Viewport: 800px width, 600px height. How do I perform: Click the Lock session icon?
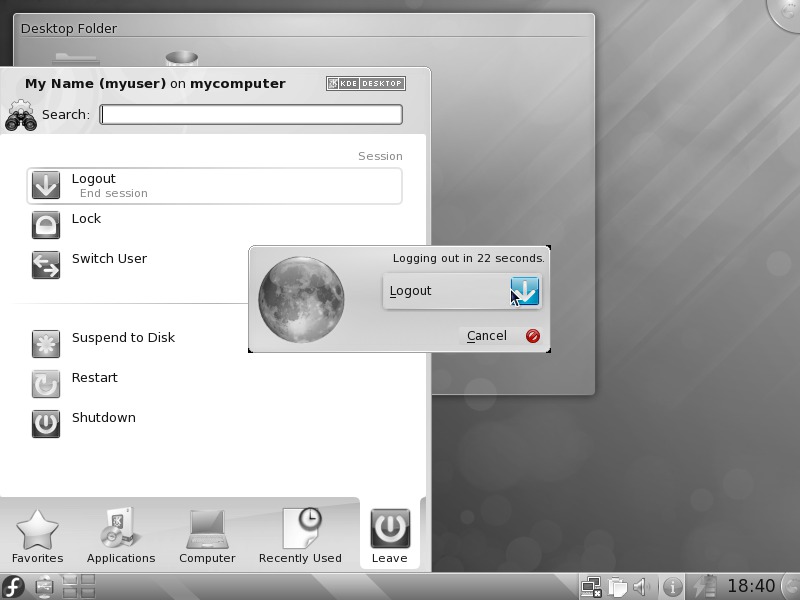click(46, 225)
